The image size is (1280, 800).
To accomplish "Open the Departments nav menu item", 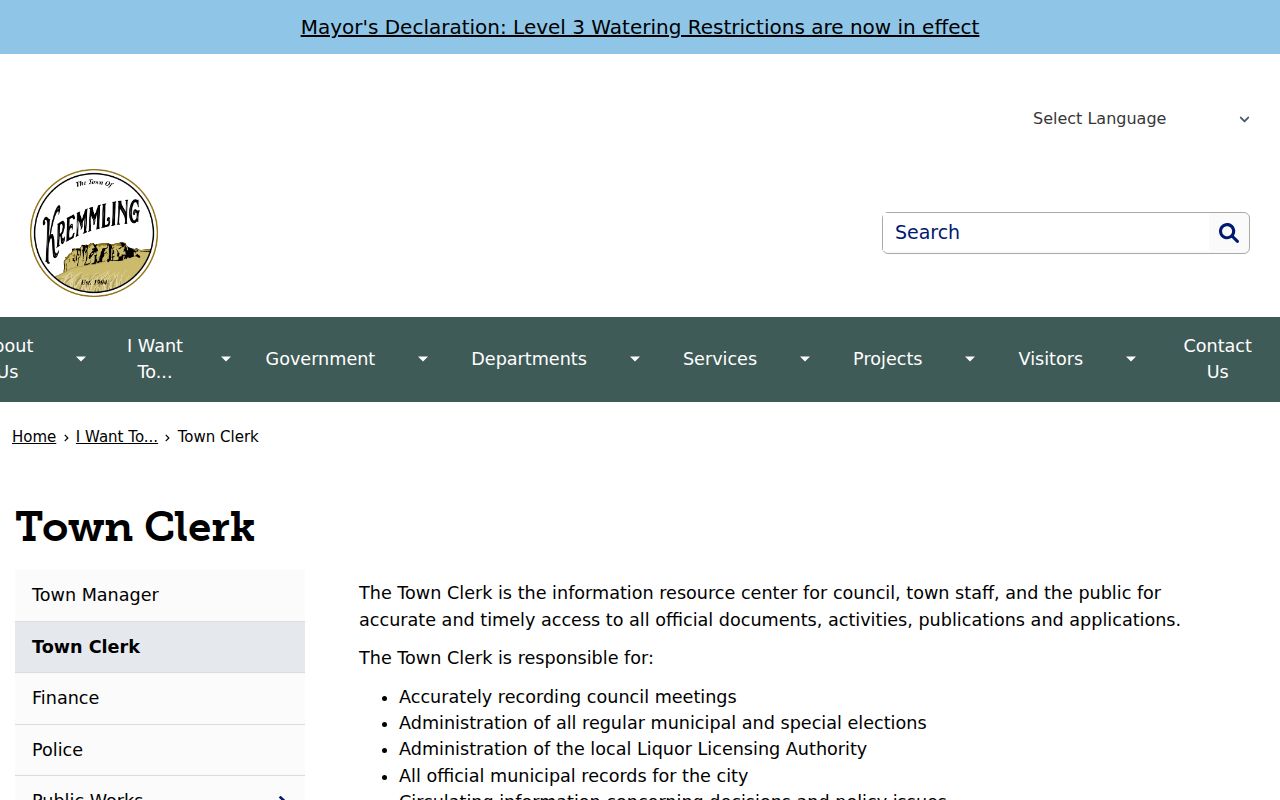I will (529, 359).
